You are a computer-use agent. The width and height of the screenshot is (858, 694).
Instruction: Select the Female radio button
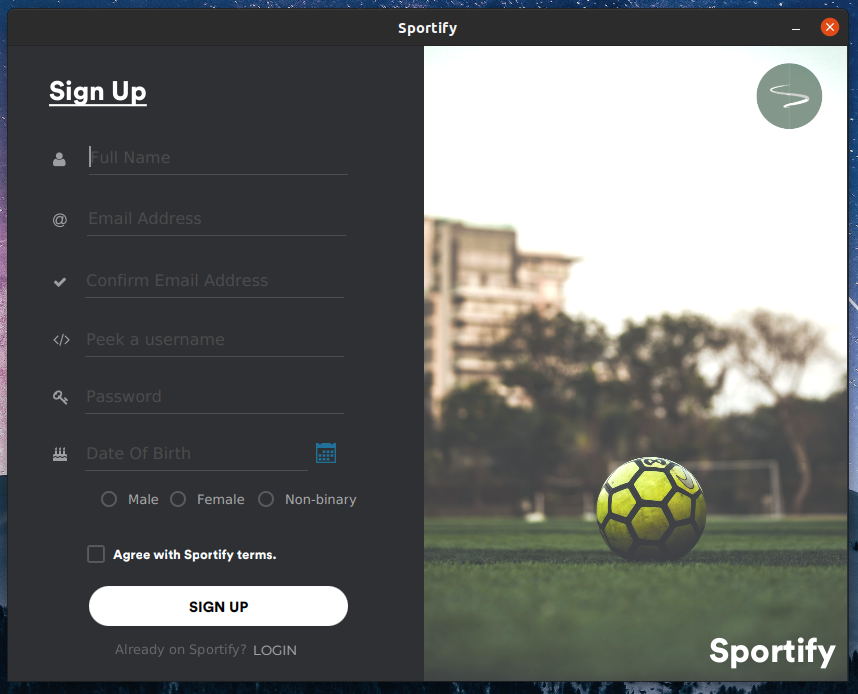coord(178,499)
